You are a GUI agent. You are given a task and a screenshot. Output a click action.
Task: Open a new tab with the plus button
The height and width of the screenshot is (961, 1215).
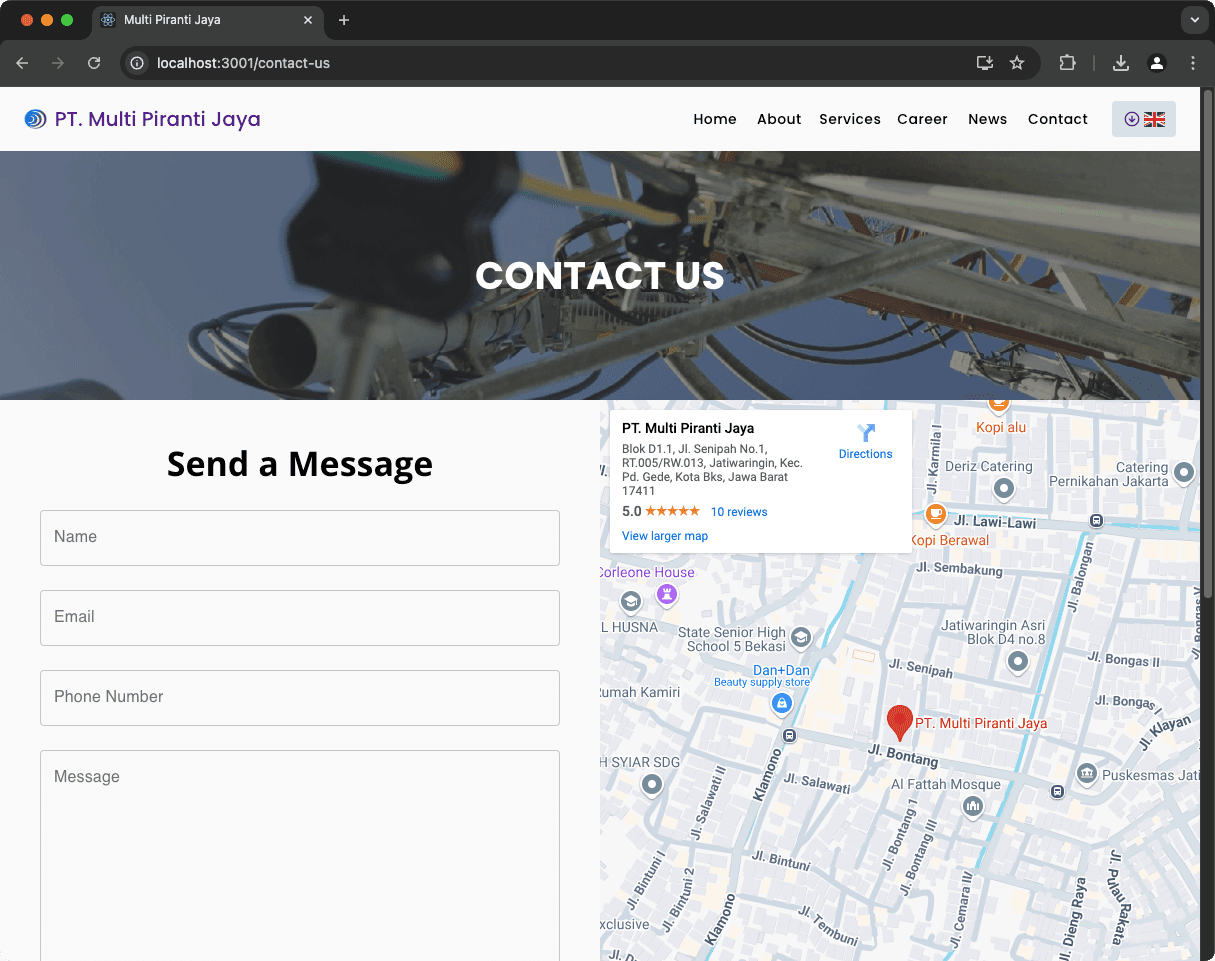[x=344, y=20]
